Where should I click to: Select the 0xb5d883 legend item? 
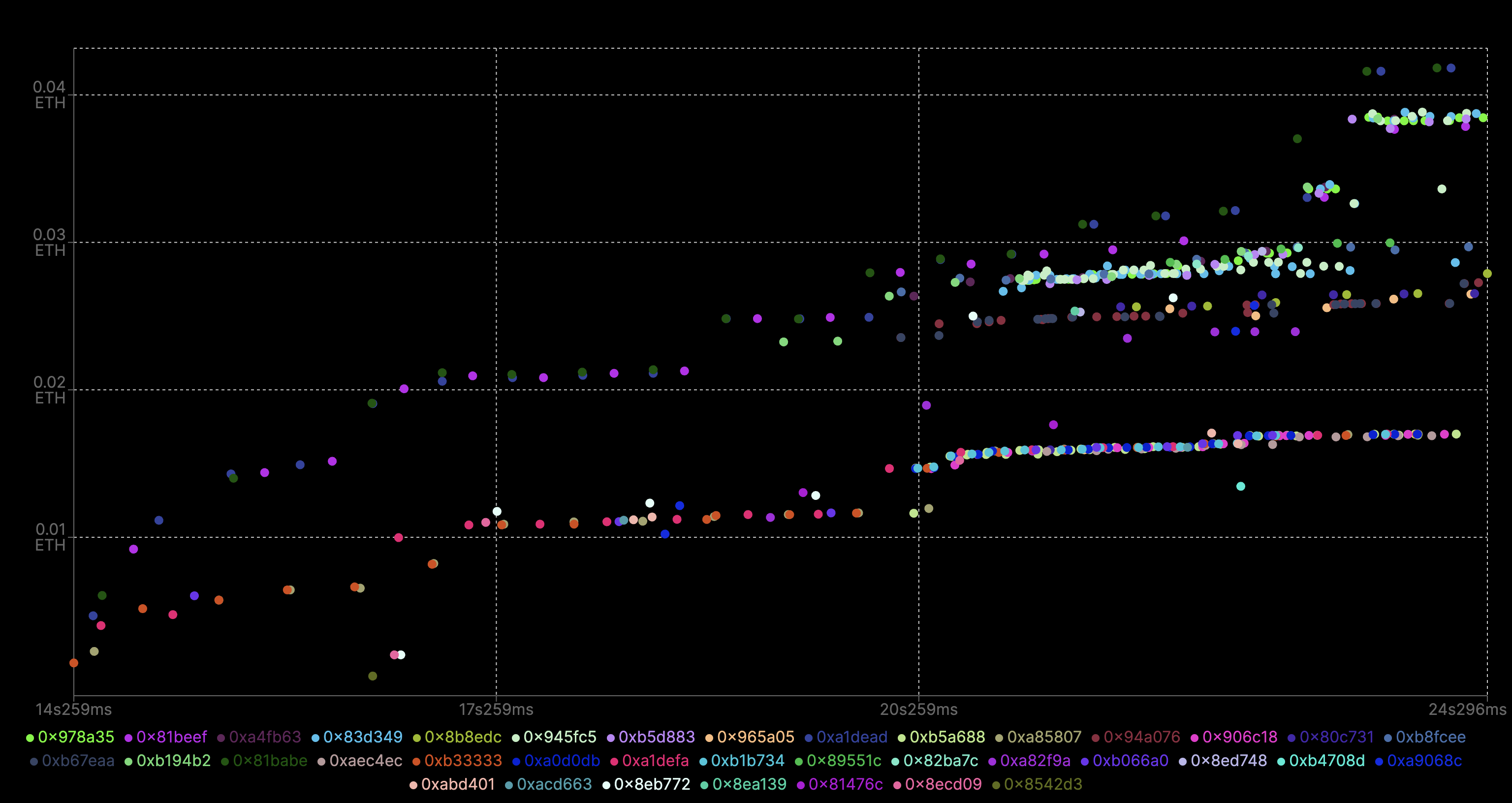click(656, 737)
